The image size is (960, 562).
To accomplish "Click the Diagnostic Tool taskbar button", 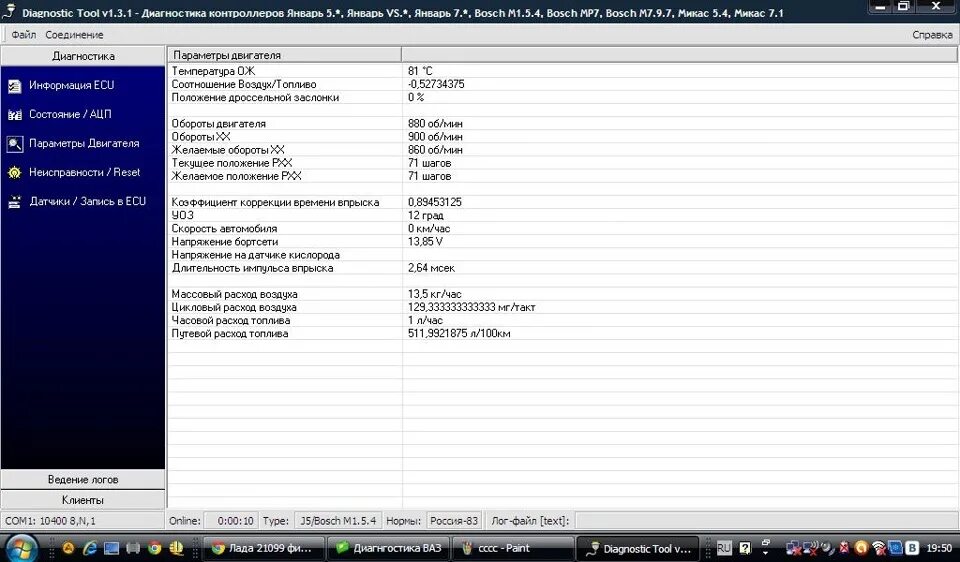I will [638, 549].
